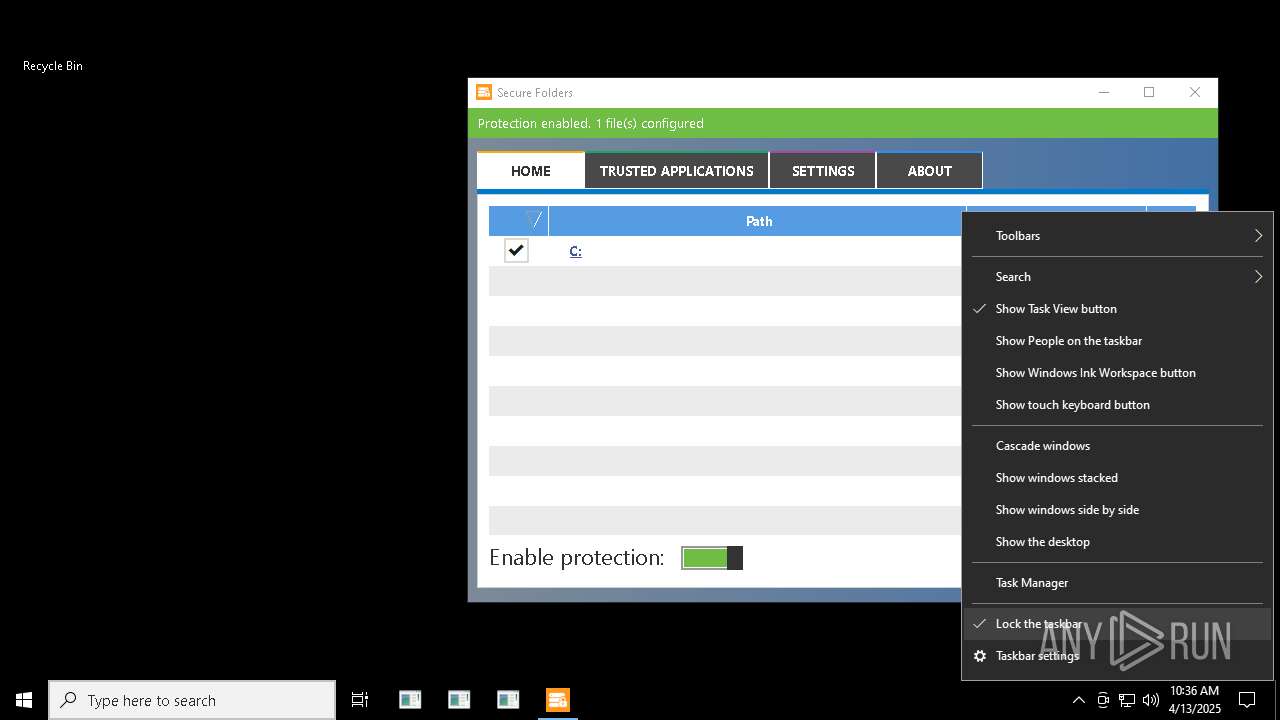The height and width of the screenshot is (720, 1280).
Task: Click the taskbar search box
Action: pos(192,700)
